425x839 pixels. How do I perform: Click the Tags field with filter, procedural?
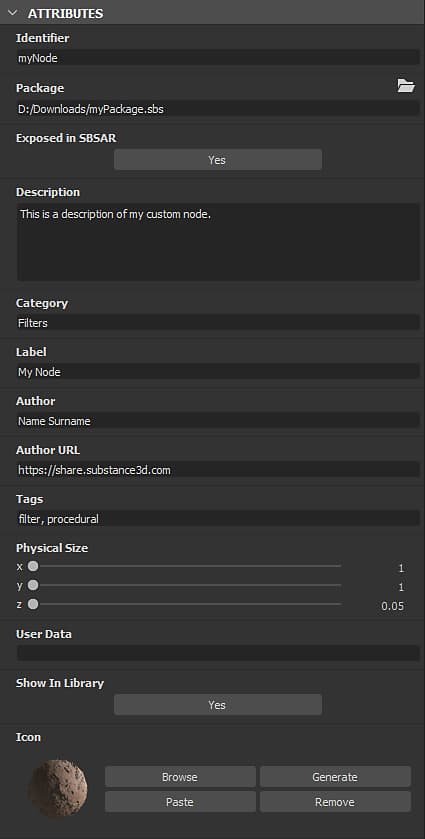218,518
